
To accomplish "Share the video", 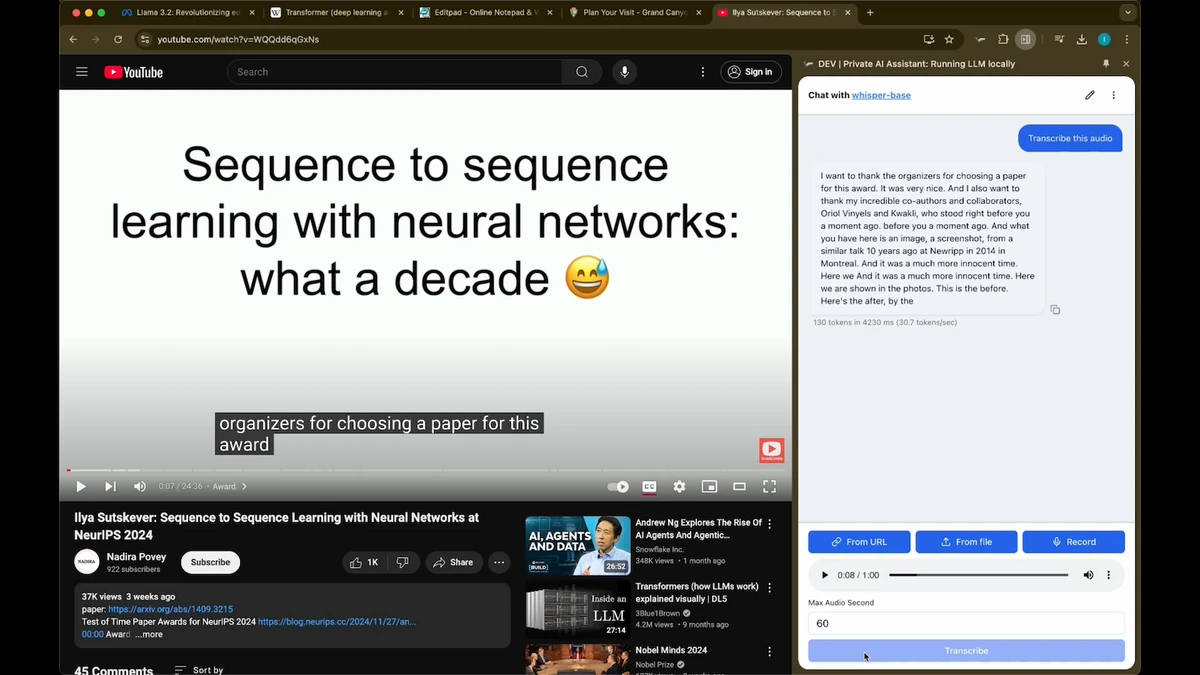I will tap(453, 562).
